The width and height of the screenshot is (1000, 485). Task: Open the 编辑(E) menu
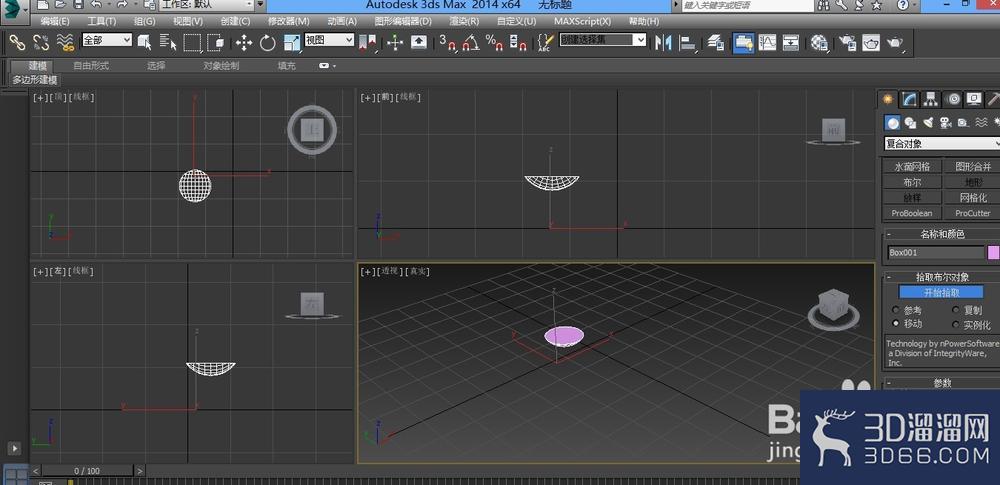click(54, 21)
